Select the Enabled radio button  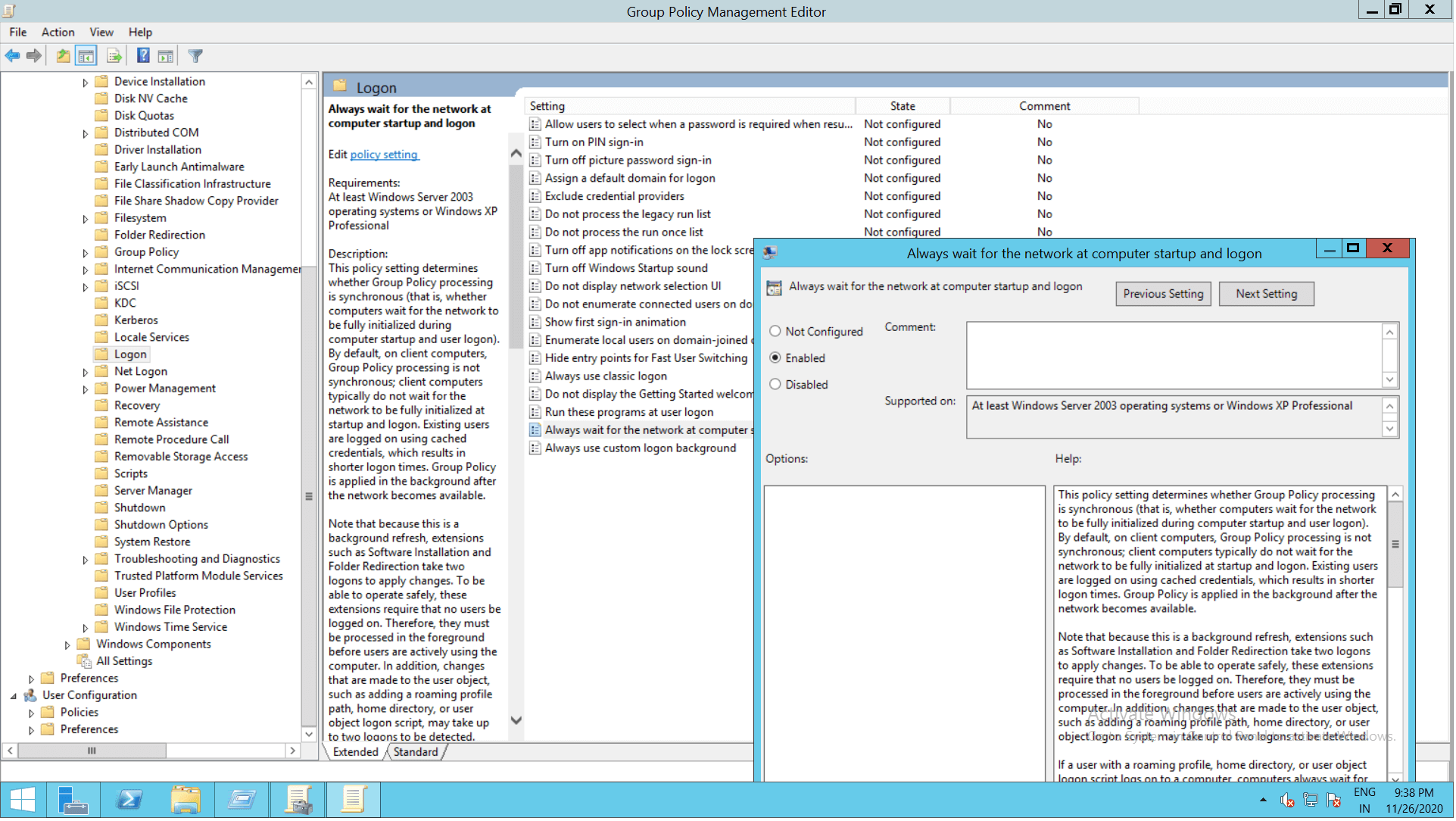[x=775, y=358]
